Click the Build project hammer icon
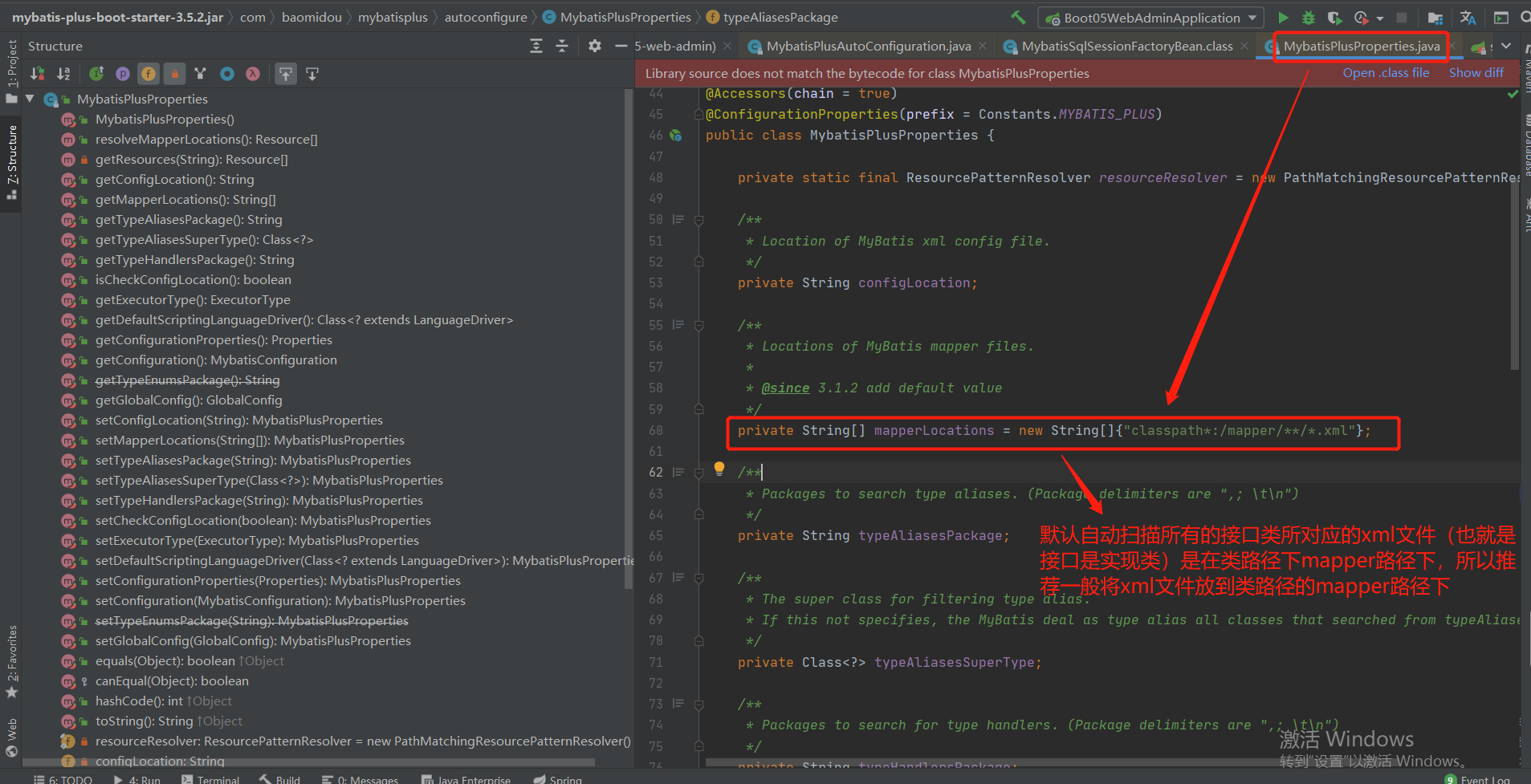 coord(1018,18)
